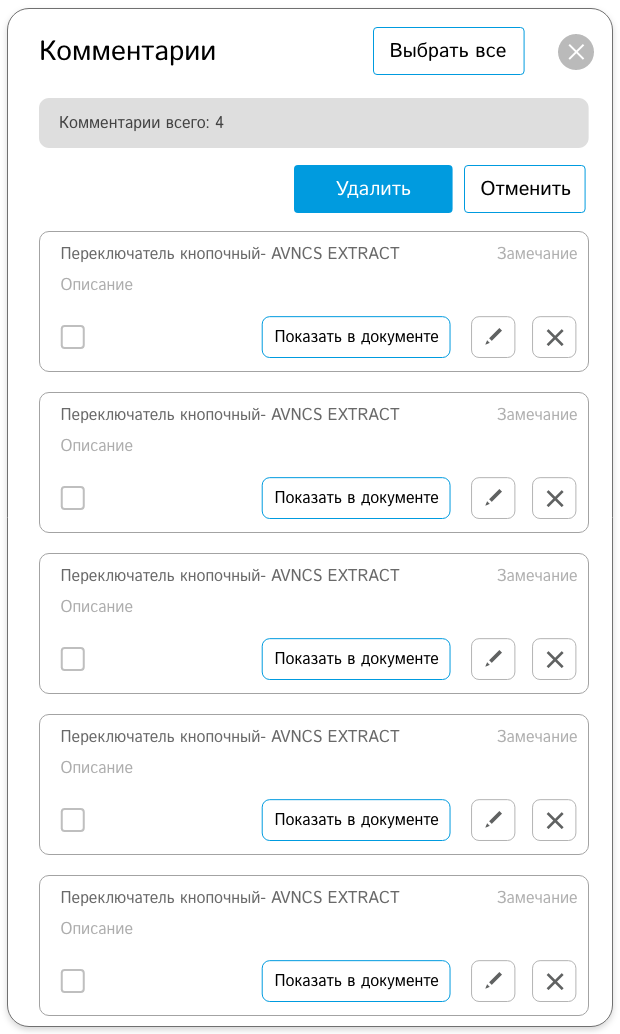Viewport: 620px width, 1034px height.
Task: Tick the checkbox on the fifth comment
Action: click(73, 981)
